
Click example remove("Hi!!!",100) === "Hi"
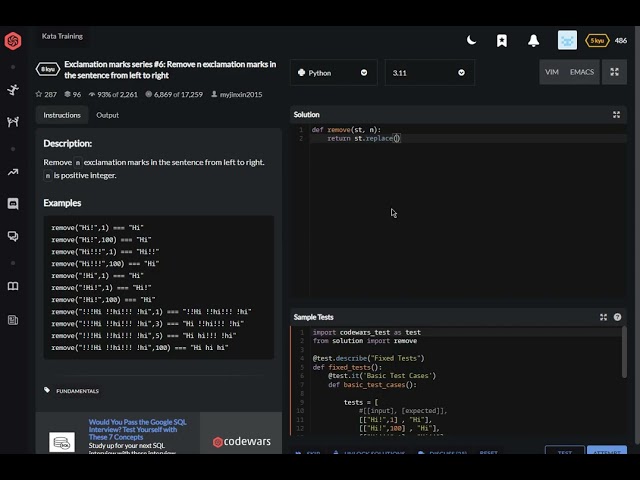[x=105, y=264]
